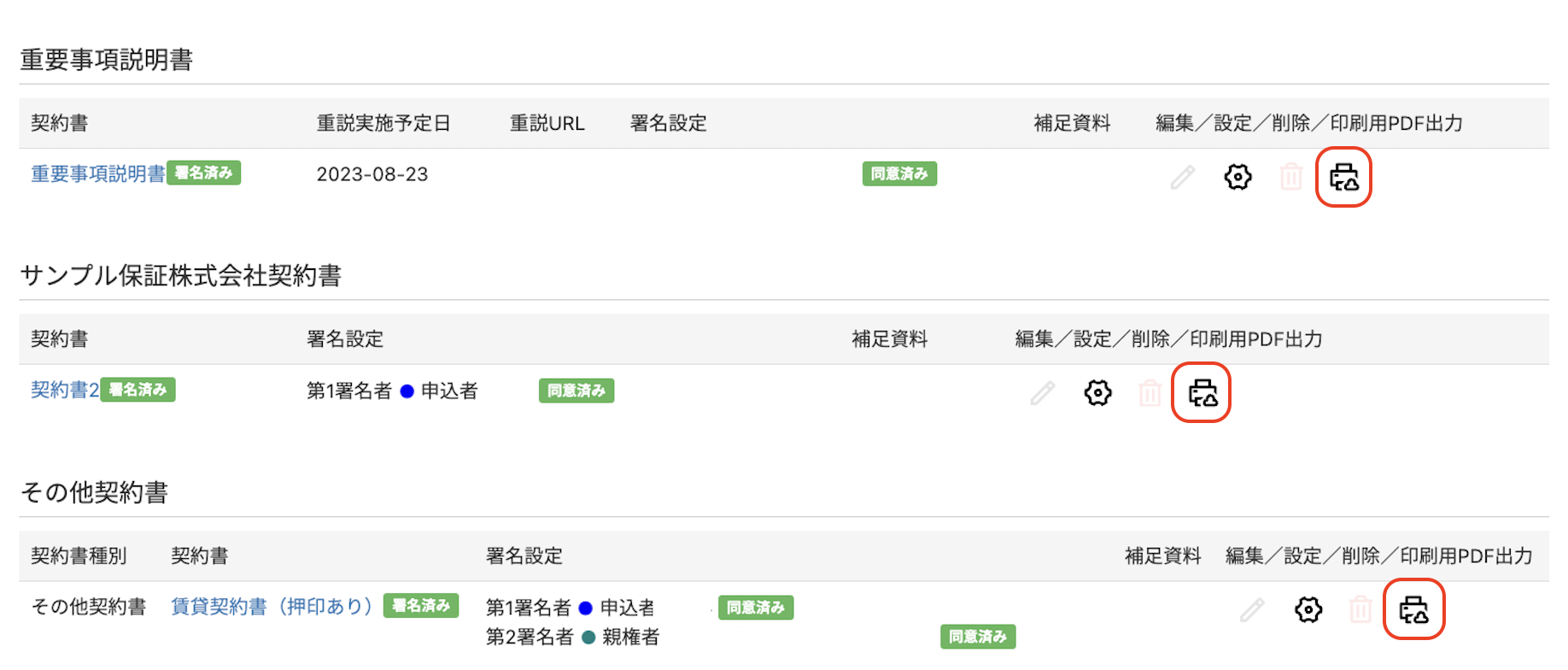Open settings gear for 契約書2 row
Viewport: 1568px width, 670px height.
(1098, 392)
